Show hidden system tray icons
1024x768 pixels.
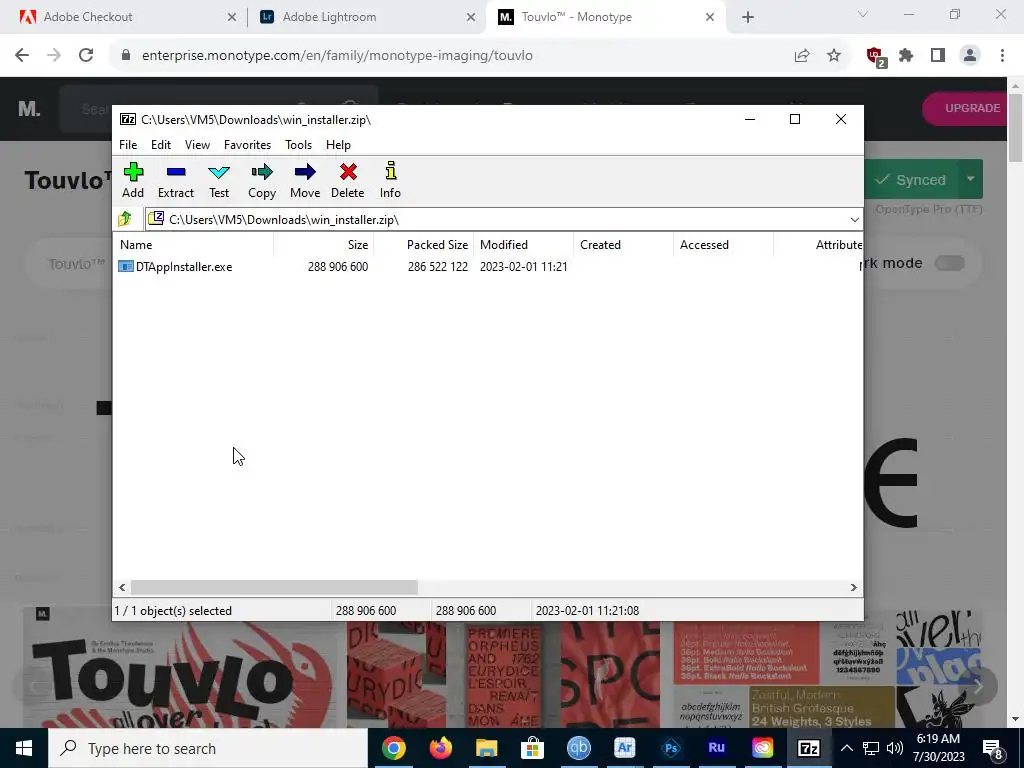[846, 748]
